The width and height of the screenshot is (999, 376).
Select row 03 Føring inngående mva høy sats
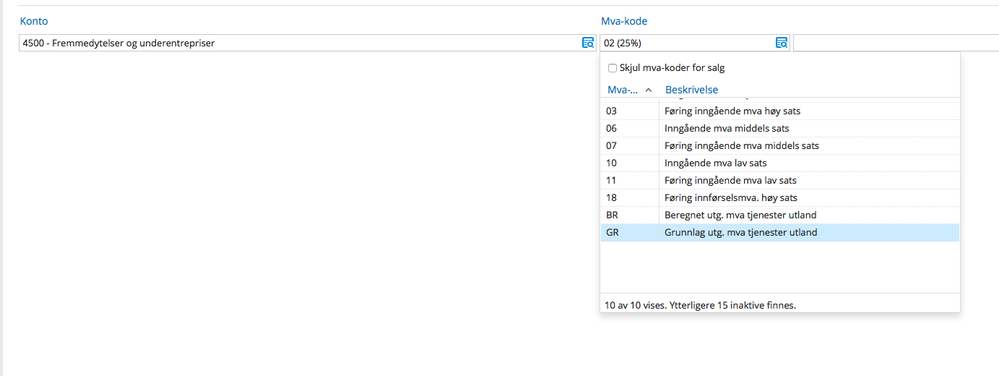pyautogui.click(x=780, y=111)
